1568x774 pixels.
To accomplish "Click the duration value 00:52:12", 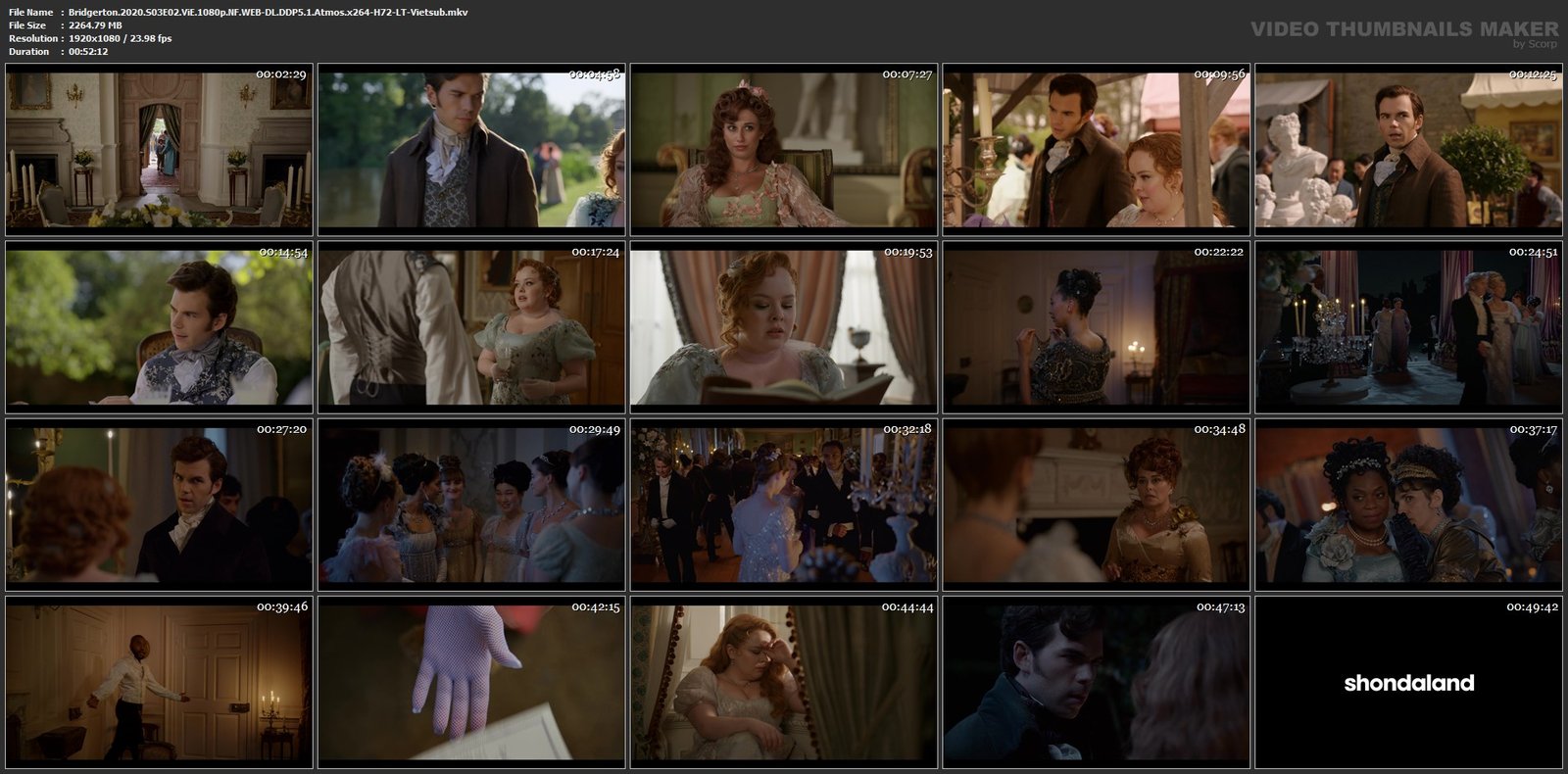I will [88, 51].
